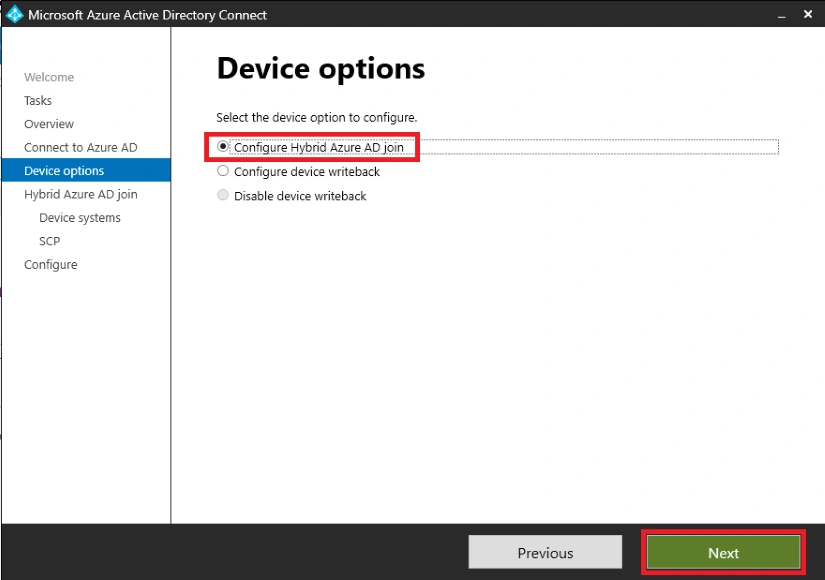Screen dimensions: 825x580
Task: Minimize the Azure AD Connect window
Action: (782, 15)
